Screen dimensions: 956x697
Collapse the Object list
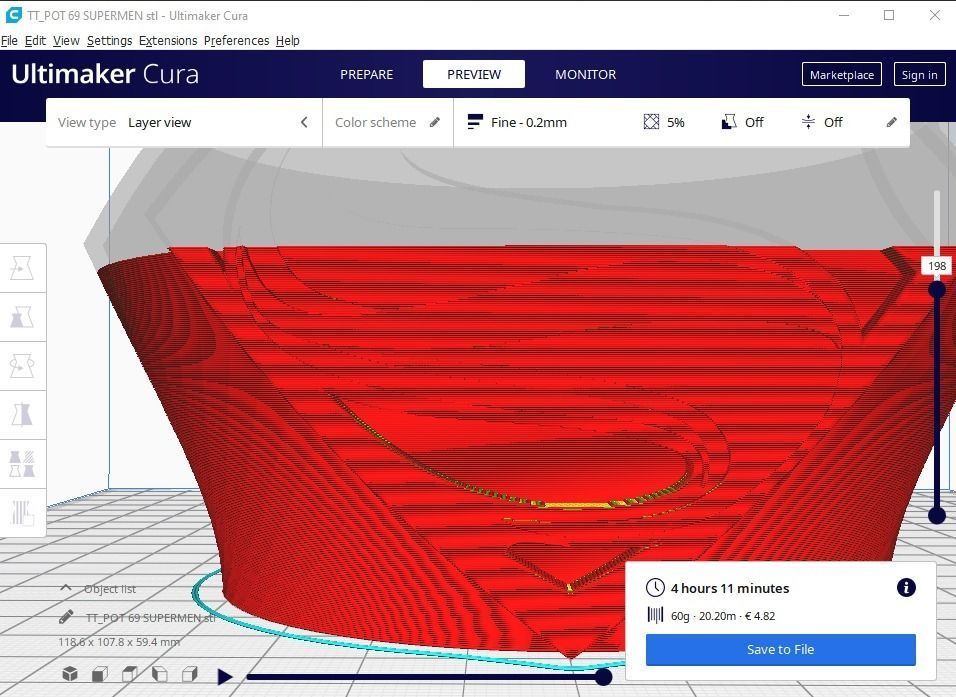point(65,588)
